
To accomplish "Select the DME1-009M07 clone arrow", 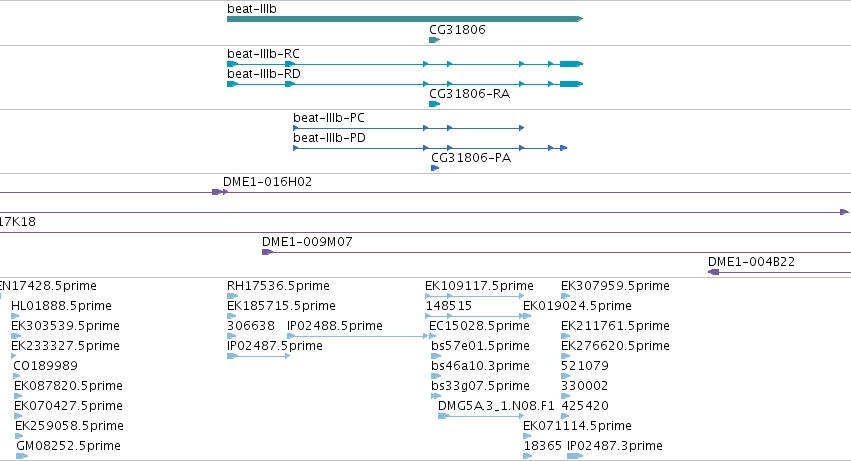I will tap(267, 252).
